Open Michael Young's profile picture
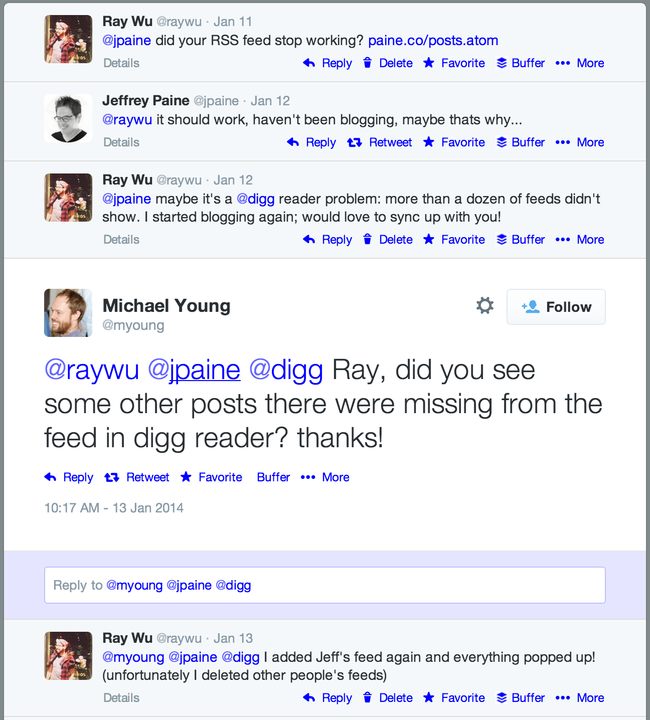 pos(68,313)
